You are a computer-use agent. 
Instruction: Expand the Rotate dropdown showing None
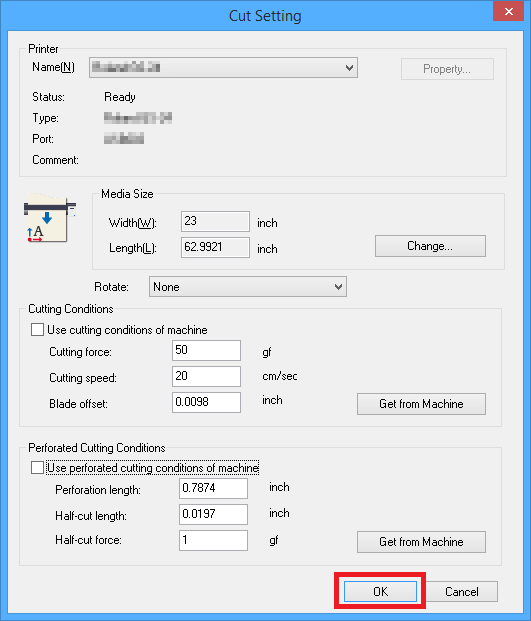(248, 287)
